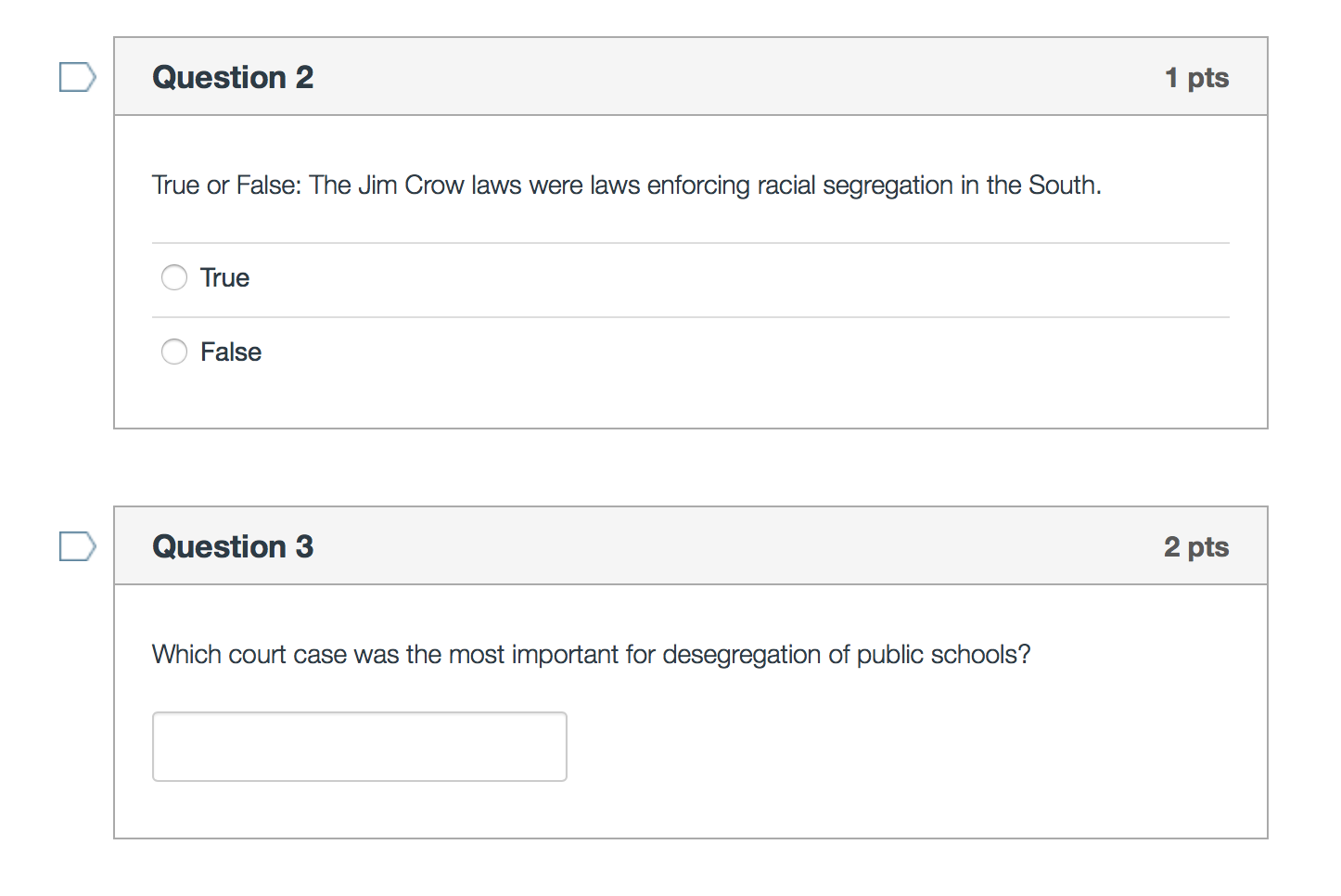The image size is (1341, 896).
Task: Click the "True" answer label text
Action: (x=224, y=278)
